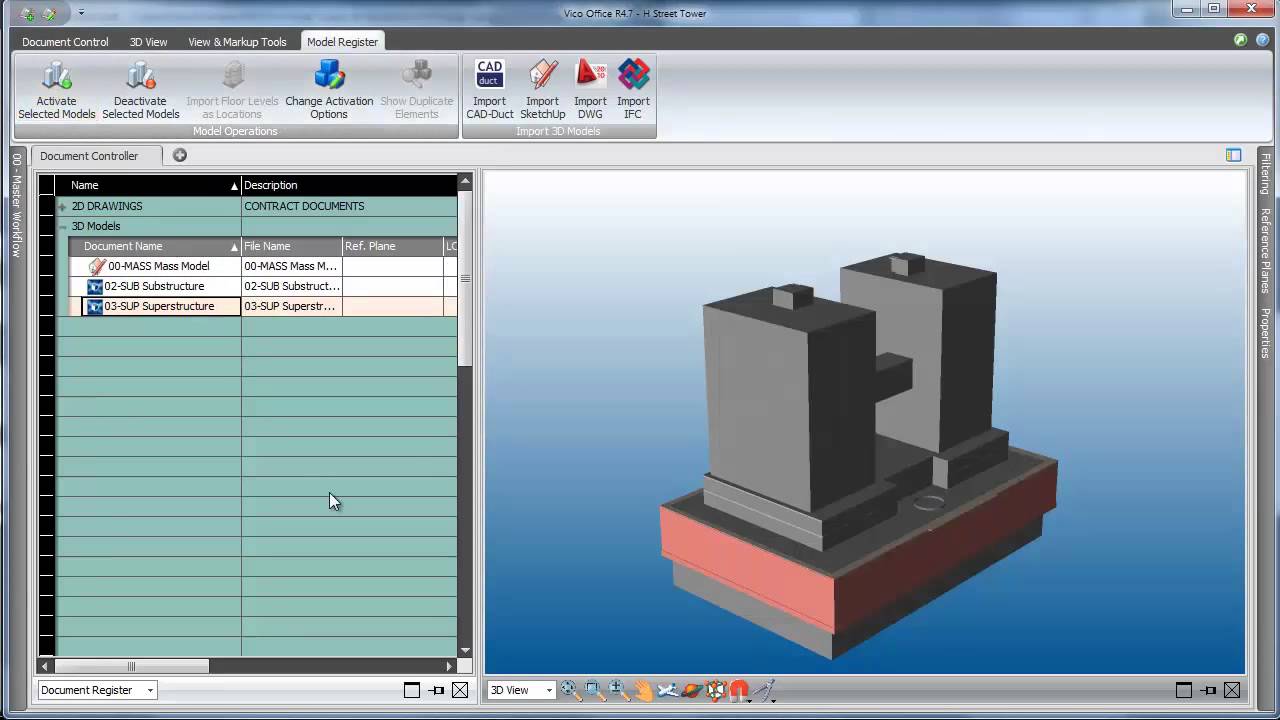Expand the 2D DRAWINGS group
1280x720 pixels.
62,207
